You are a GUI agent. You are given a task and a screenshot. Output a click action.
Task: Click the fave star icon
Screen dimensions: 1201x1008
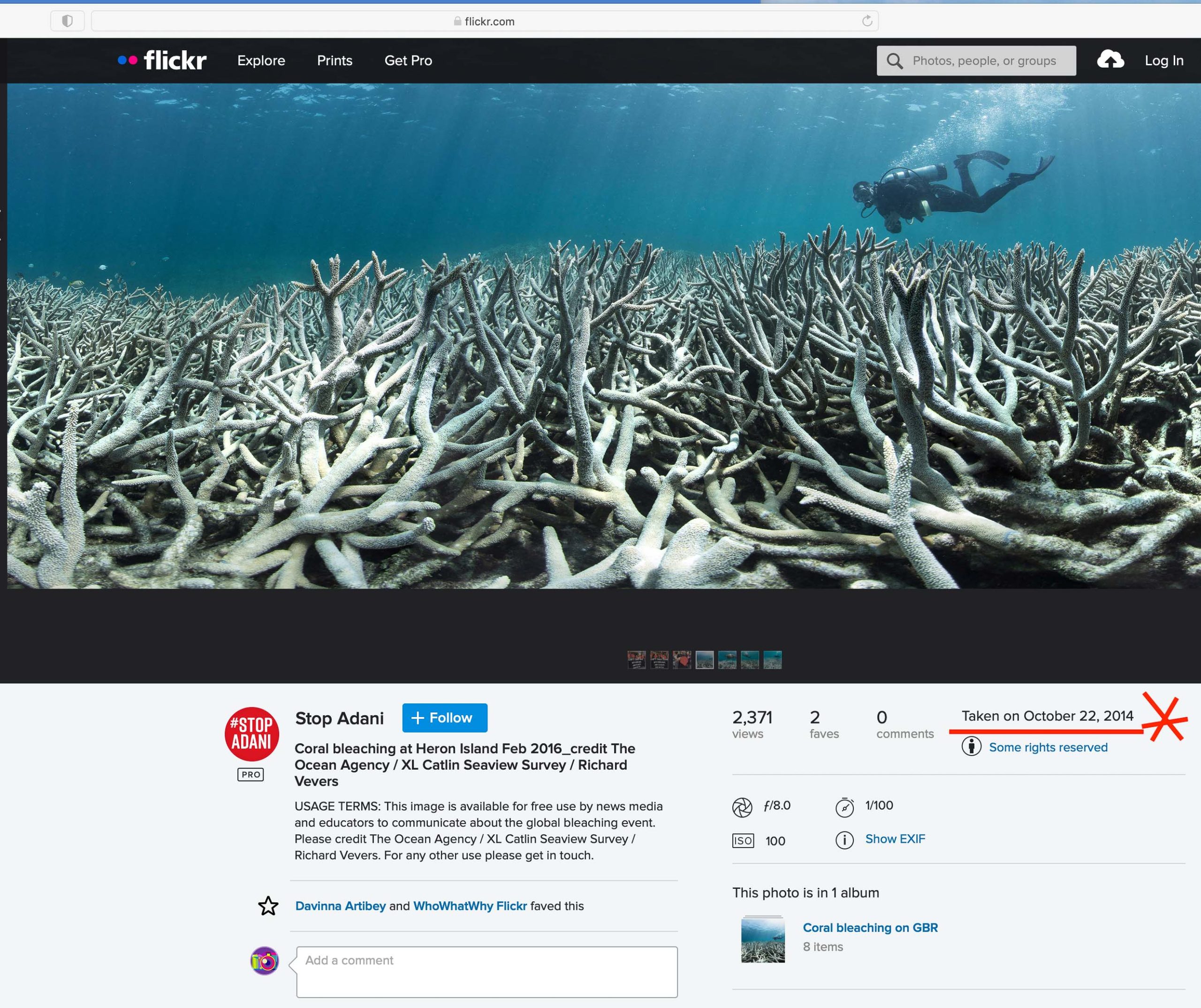[x=268, y=906]
